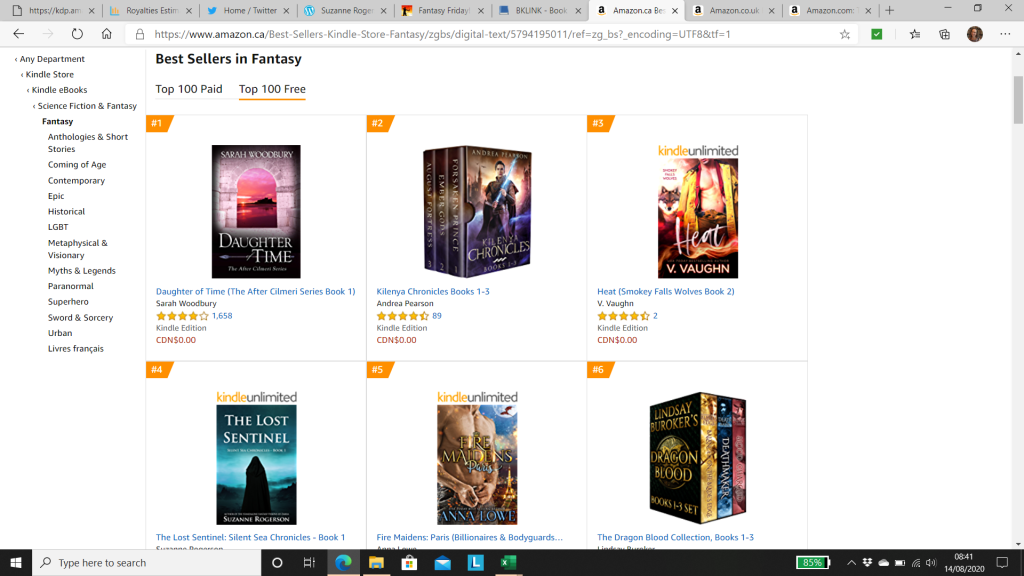Show hidden system tray icons chevron
This screenshot has width=1024, height=576.
coord(851,562)
